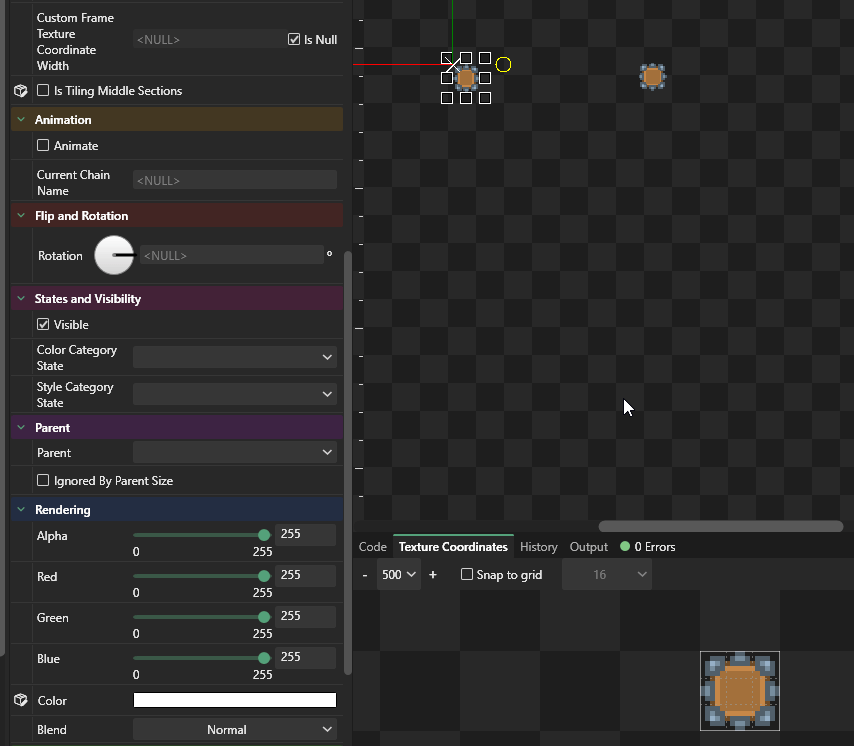Click the Alpha slider handle
Image resolution: width=854 pixels, height=746 pixels.
tap(264, 536)
